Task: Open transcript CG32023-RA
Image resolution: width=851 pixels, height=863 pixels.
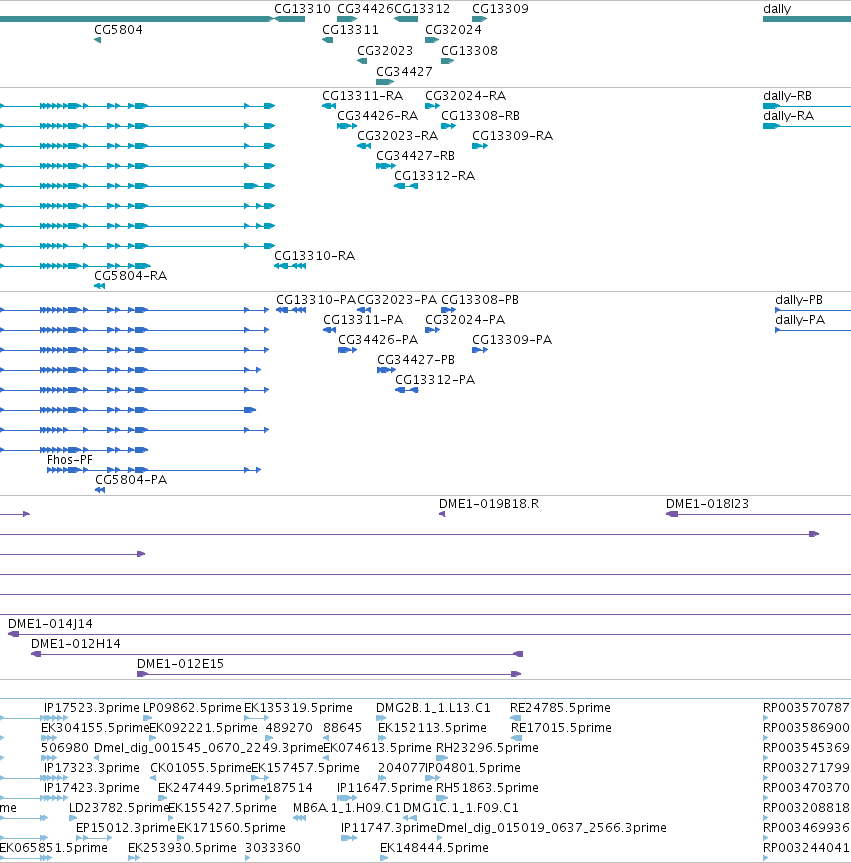Action: point(397,135)
